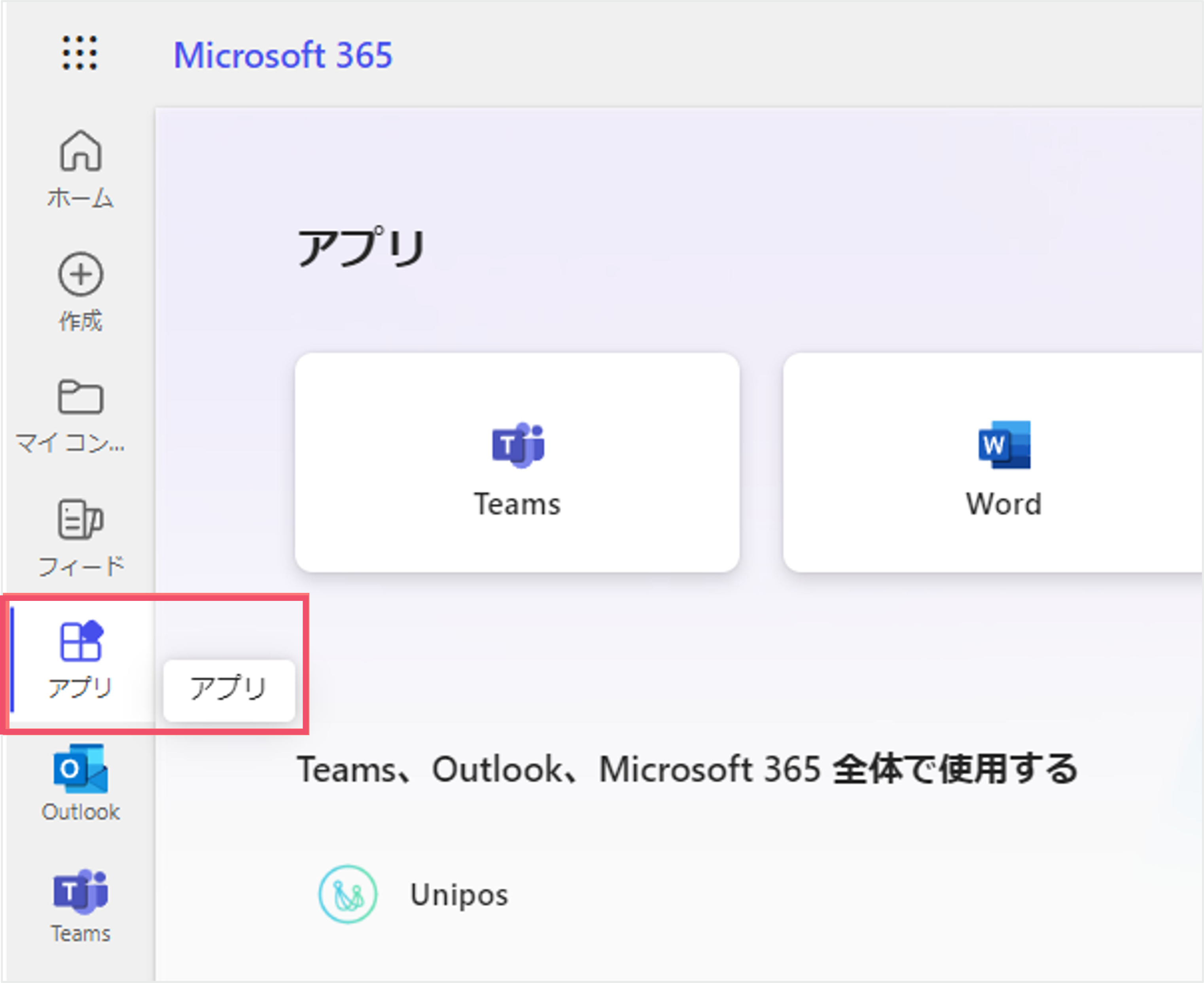This screenshot has height=983, width=1204.
Task: Launch Teams from the sidebar
Action: tap(80, 906)
